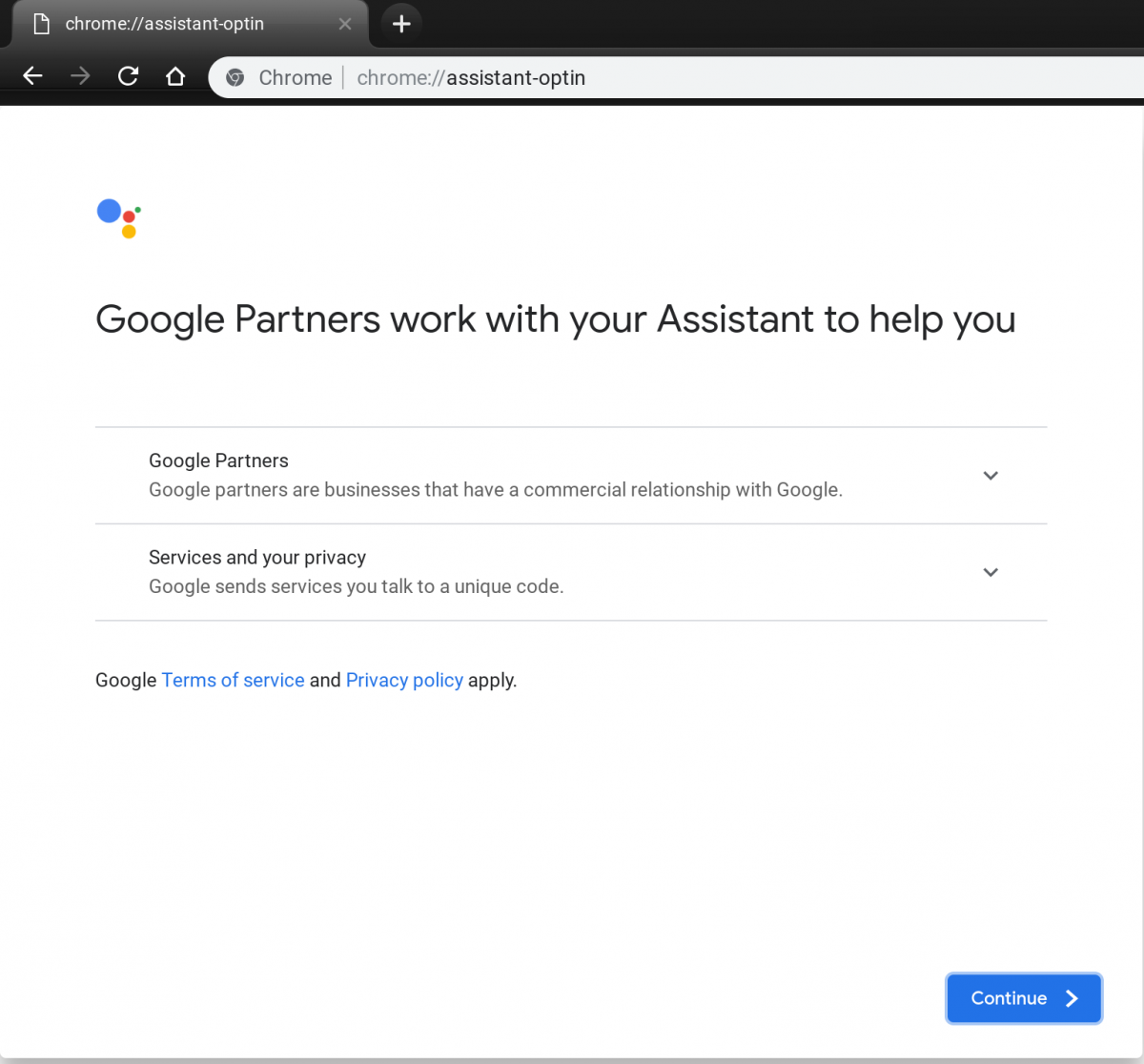Viewport: 1144px width, 1064px height.
Task: Reload the current page
Action: [x=128, y=75]
